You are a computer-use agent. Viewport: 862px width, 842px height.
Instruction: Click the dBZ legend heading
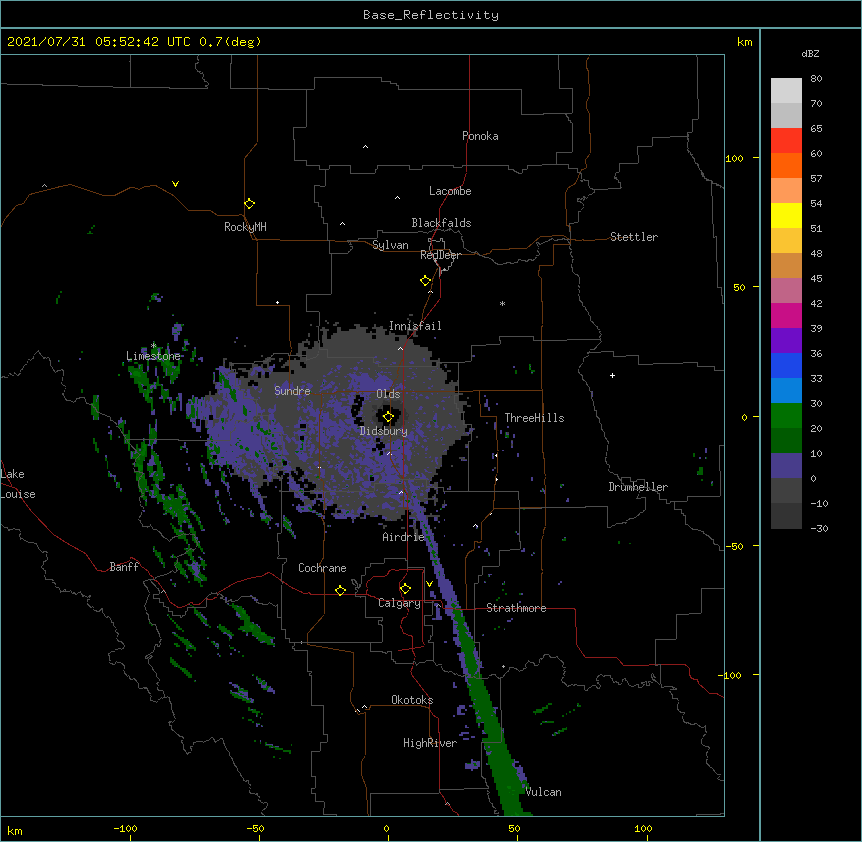tap(810, 54)
